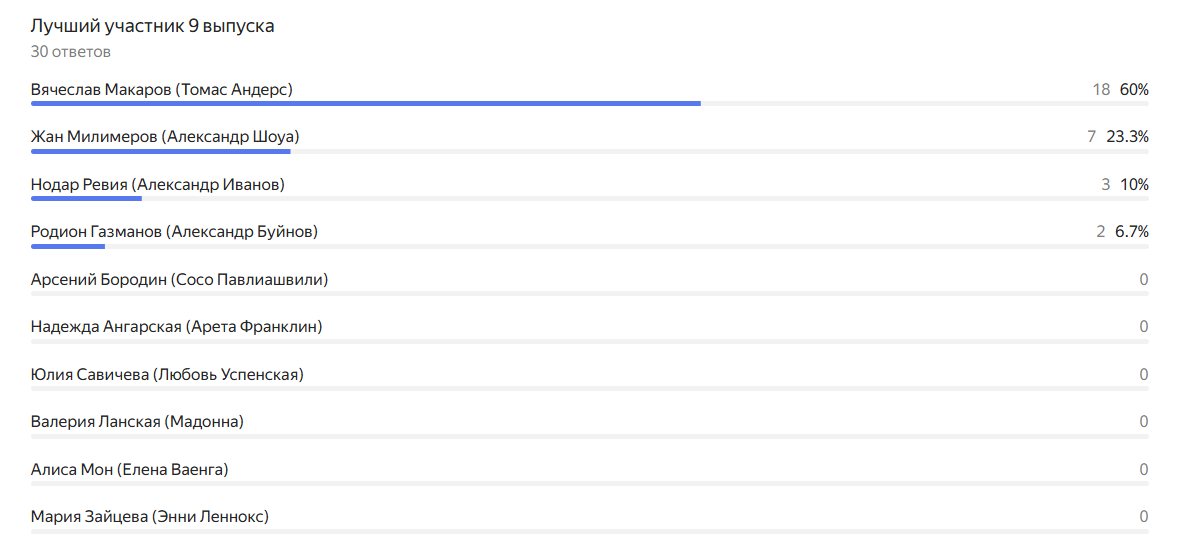The image size is (1177, 547).
Task: Select the Надежда Ангарская (Арета Франклин) option
Action: pyautogui.click(x=176, y=327)
